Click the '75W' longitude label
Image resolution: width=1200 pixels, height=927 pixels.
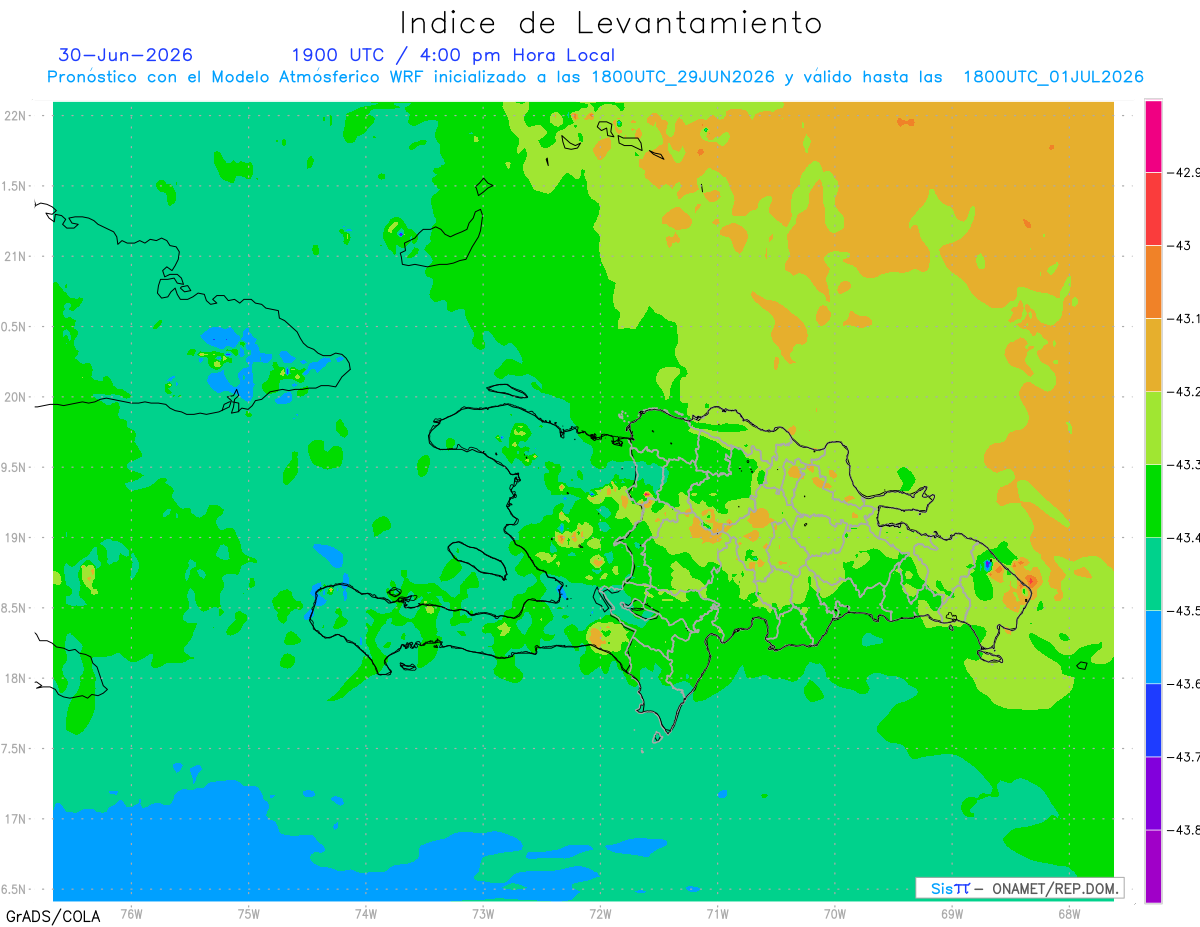pyautogui.click(x=249, y=913)
